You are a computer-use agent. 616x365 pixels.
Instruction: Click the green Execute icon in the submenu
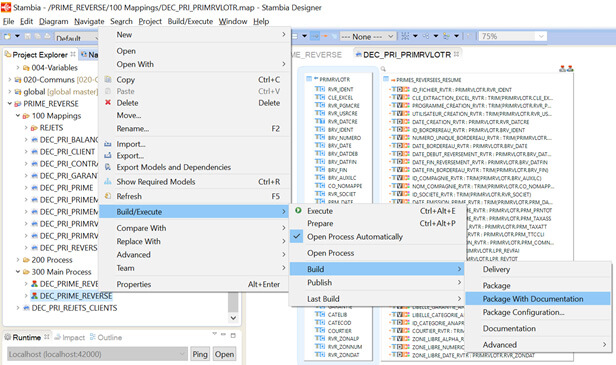[298, 211]
